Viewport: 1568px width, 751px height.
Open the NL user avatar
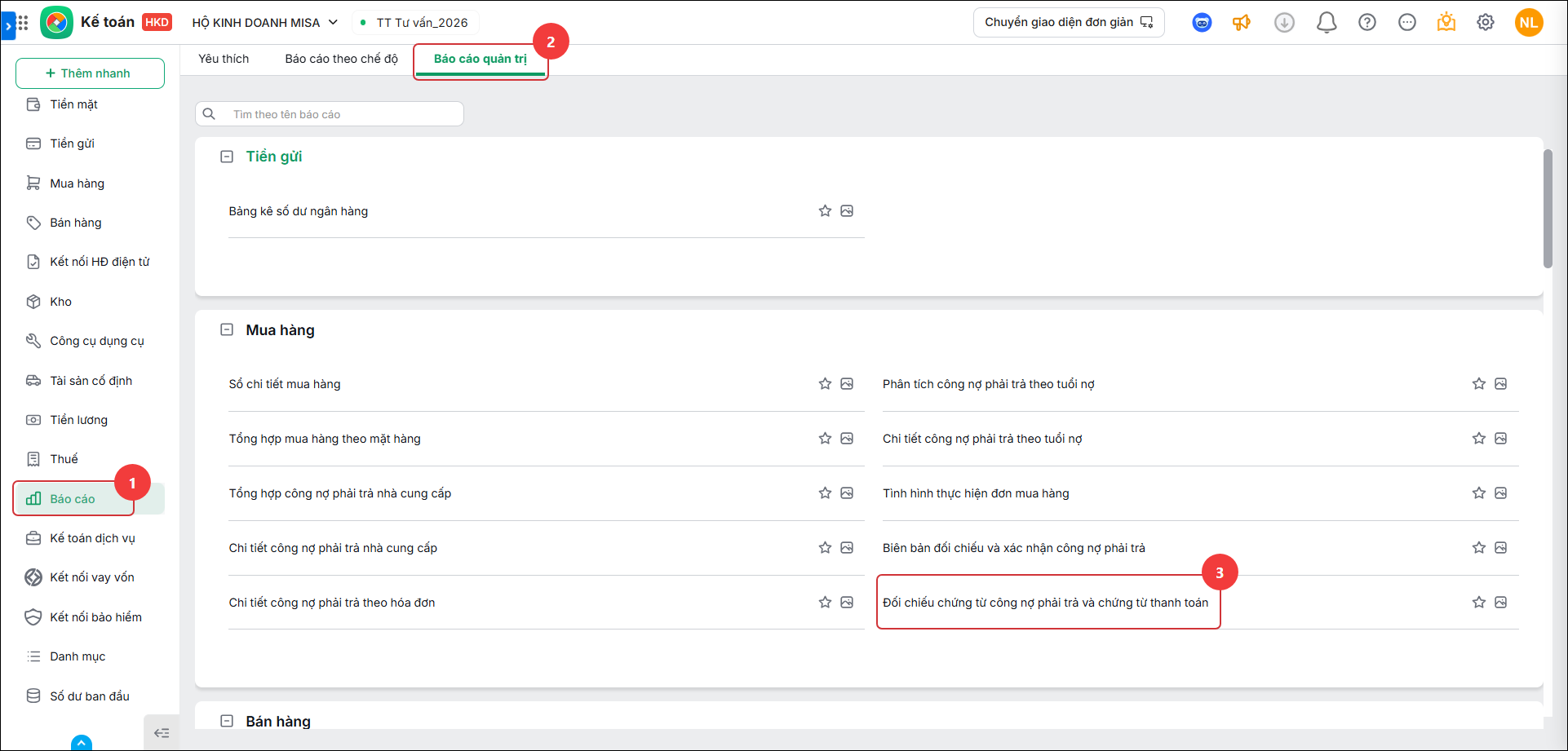(1529, 23)
